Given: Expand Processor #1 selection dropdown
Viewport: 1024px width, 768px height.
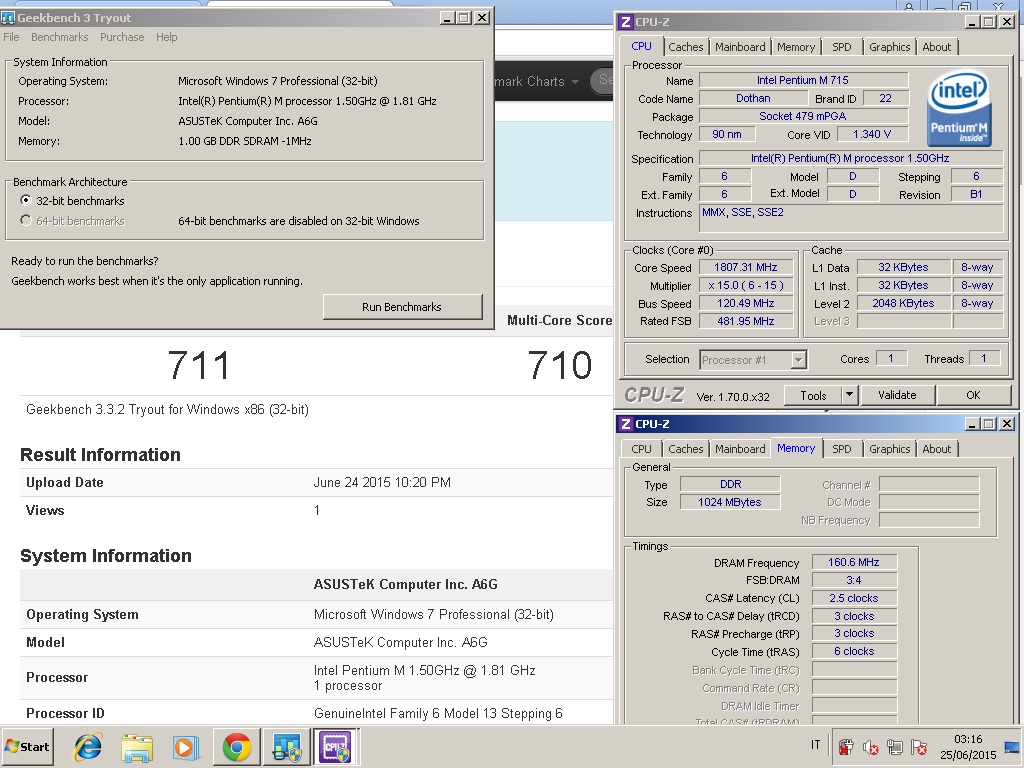Looking at the screenshot, I should click(x=798, y=360).
